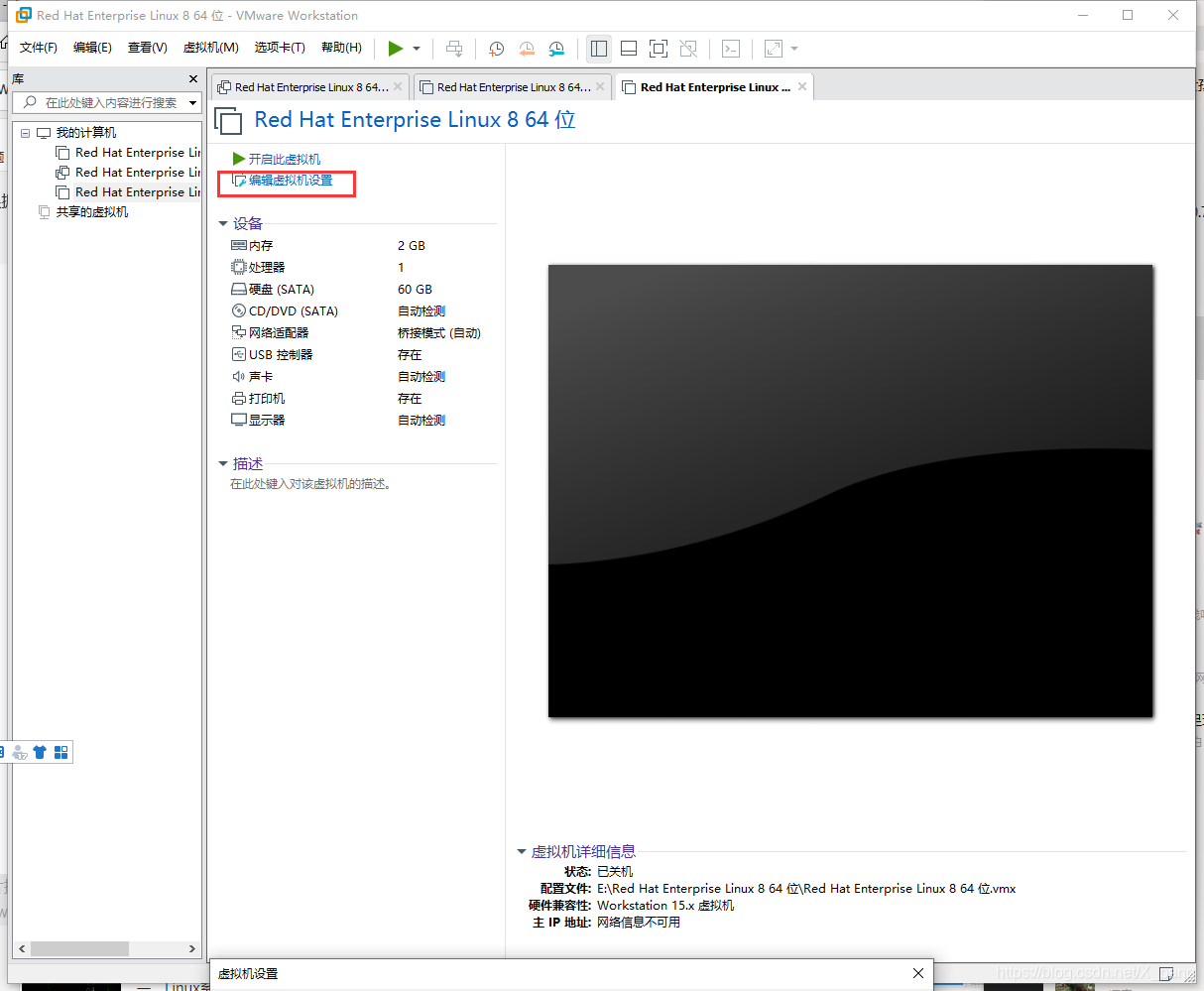
Task: Click the library horizontal scrollbar thumb
Action: pos(79,948)
